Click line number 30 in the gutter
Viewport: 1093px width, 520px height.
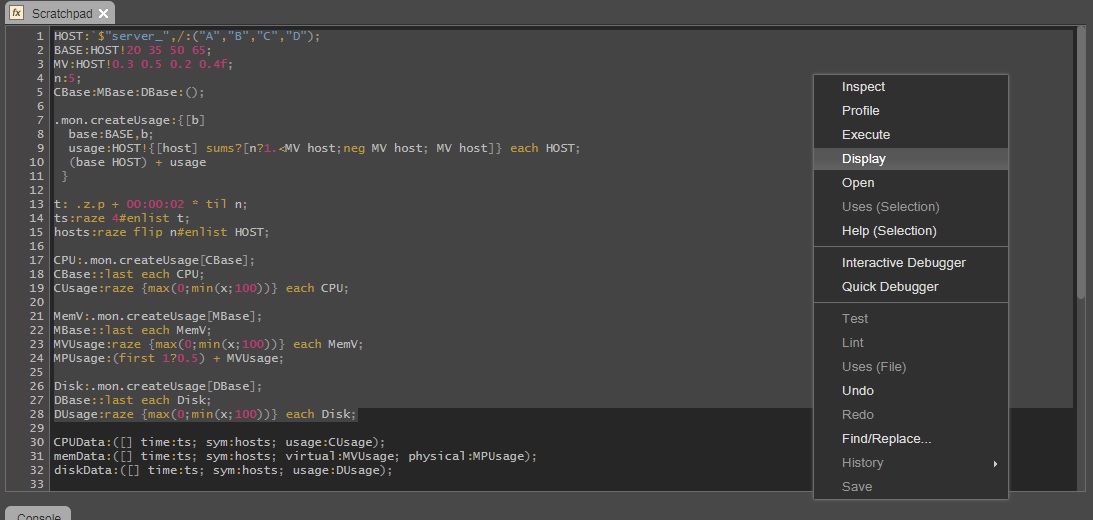pyautogui.click(x=36, y=442)
